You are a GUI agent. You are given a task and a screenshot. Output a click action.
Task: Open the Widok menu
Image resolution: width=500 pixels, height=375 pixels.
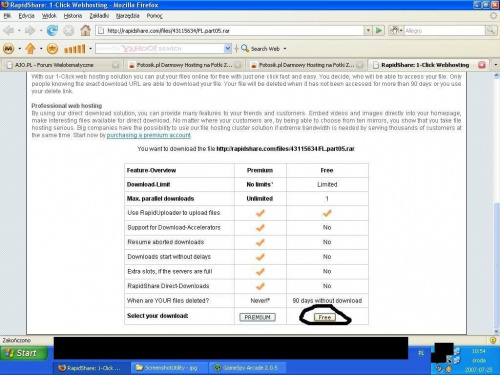[49, 16]
